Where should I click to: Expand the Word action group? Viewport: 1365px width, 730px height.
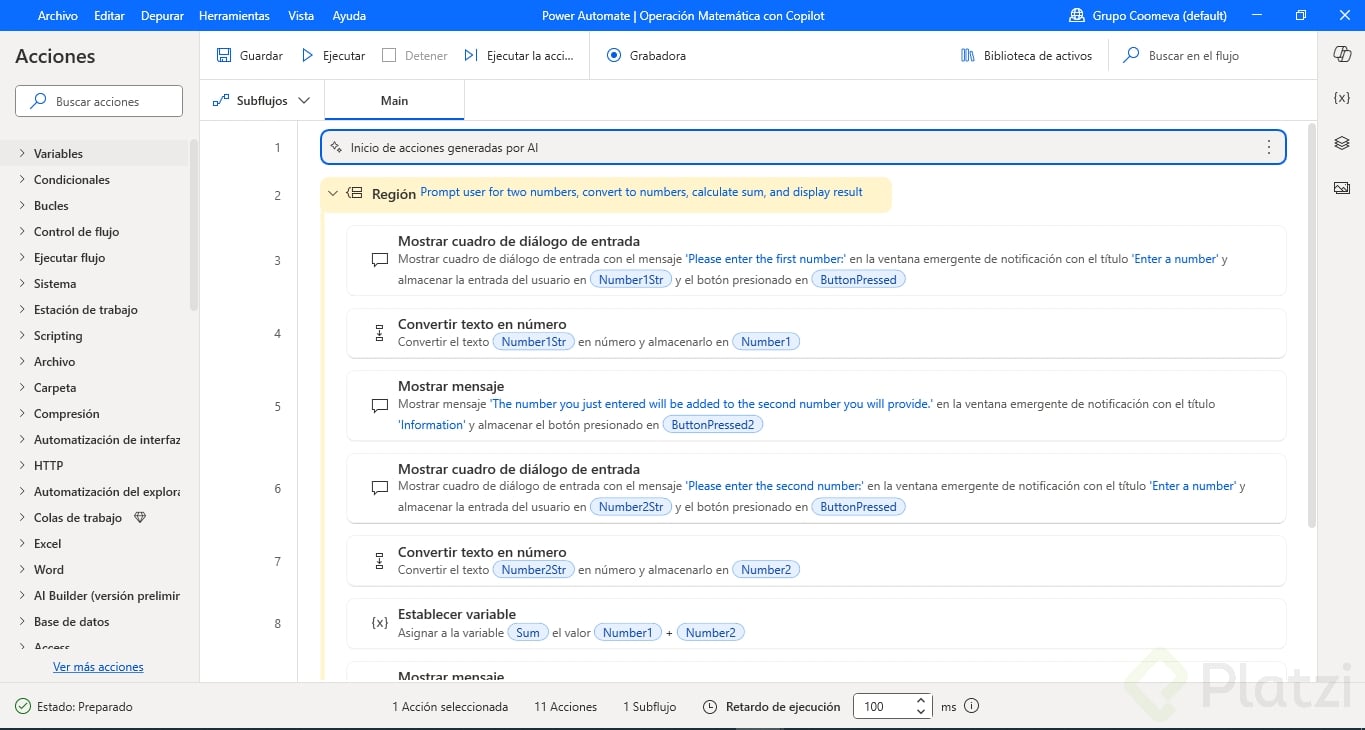coord(22,569)
